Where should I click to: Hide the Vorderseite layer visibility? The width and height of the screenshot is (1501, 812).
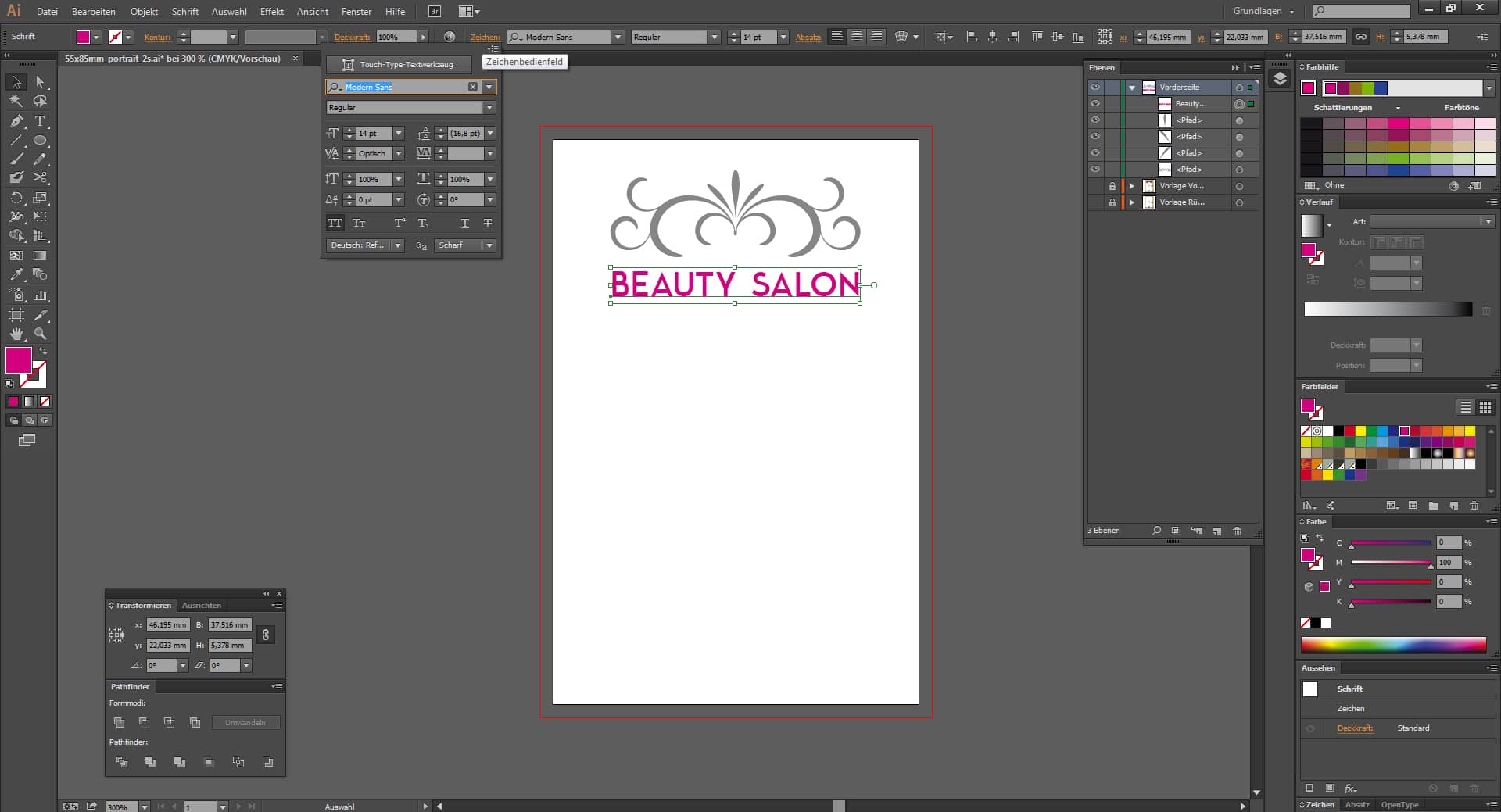click(x=1094, y=88)
